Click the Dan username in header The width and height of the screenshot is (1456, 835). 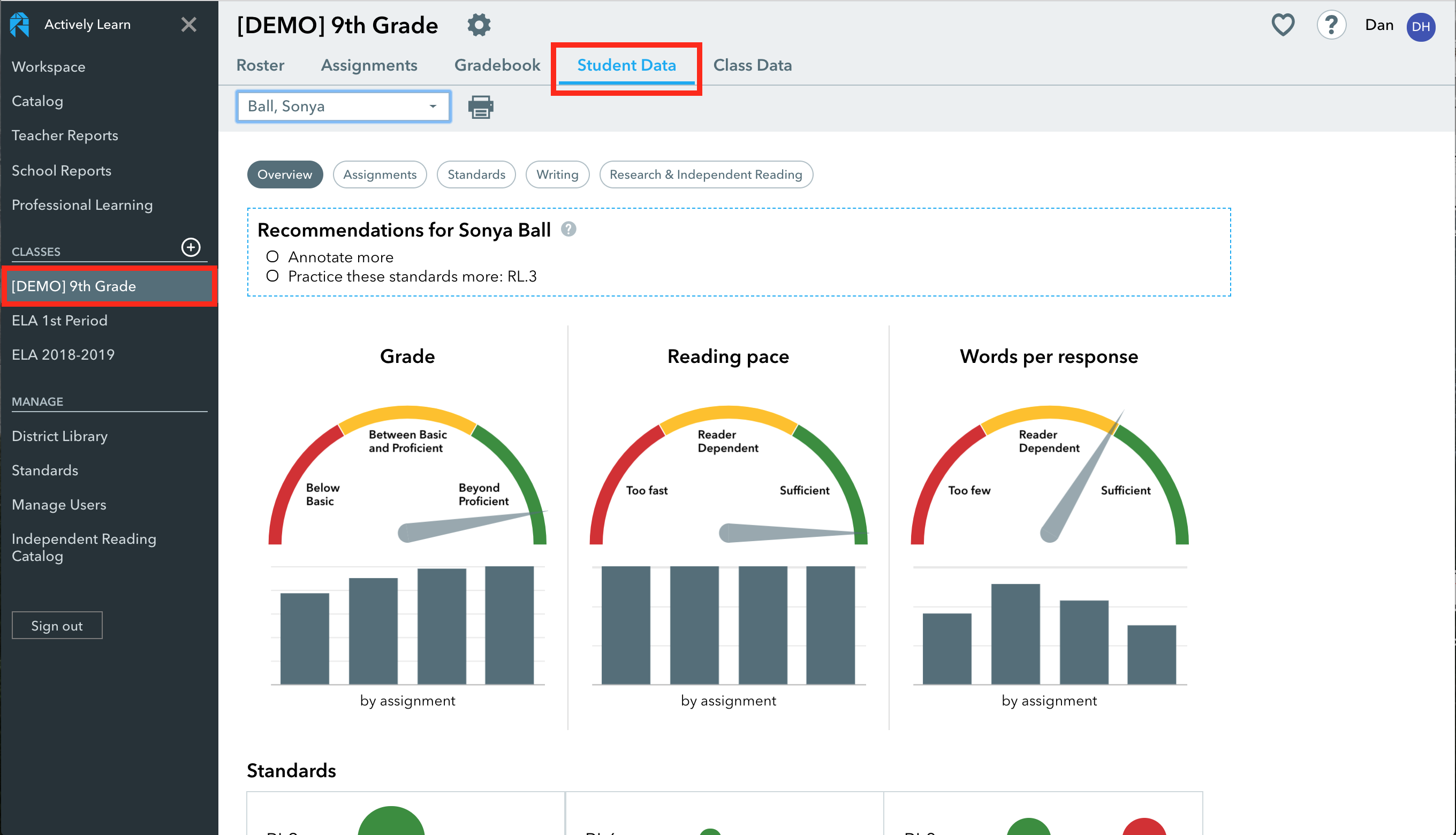point(1378,25)
